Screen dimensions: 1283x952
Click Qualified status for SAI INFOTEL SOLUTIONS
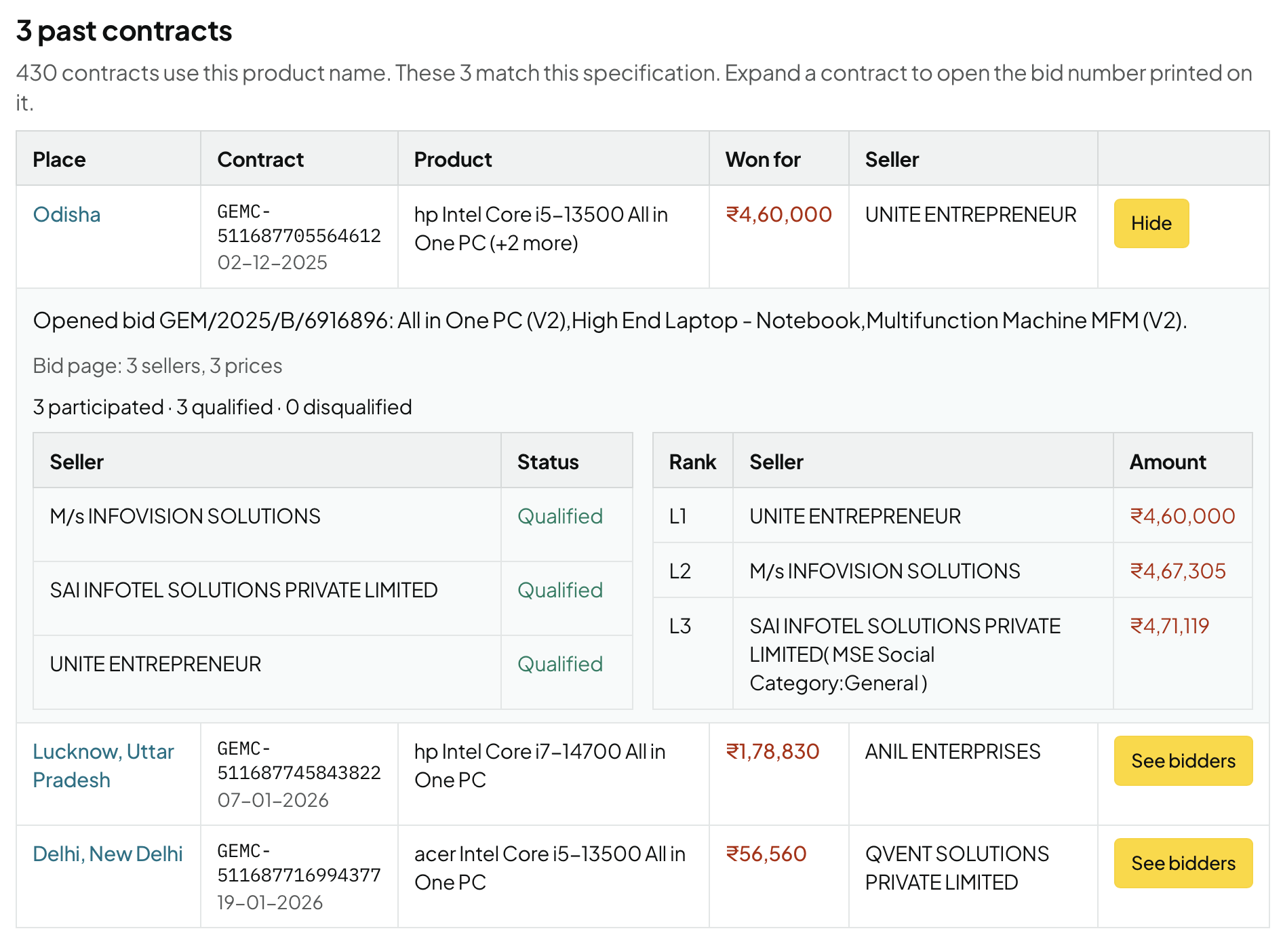pyautogui.click(x=560, y=590)
